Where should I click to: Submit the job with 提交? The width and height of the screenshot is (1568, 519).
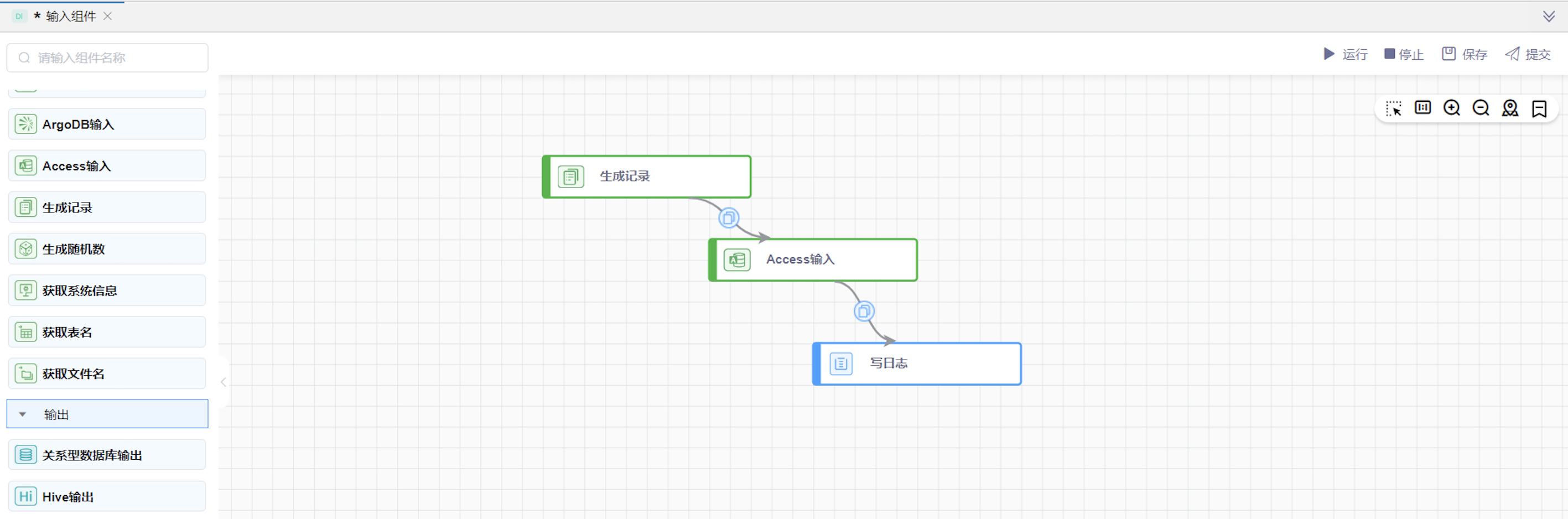tap(1527, 54)
